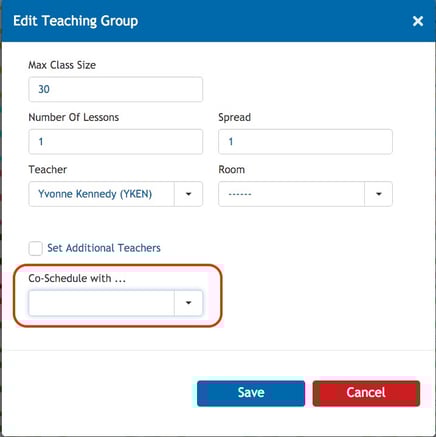The height and width of the screenshot is (437, 436).
Task: Click the Room field showing dashes
Action: (291, 194)
